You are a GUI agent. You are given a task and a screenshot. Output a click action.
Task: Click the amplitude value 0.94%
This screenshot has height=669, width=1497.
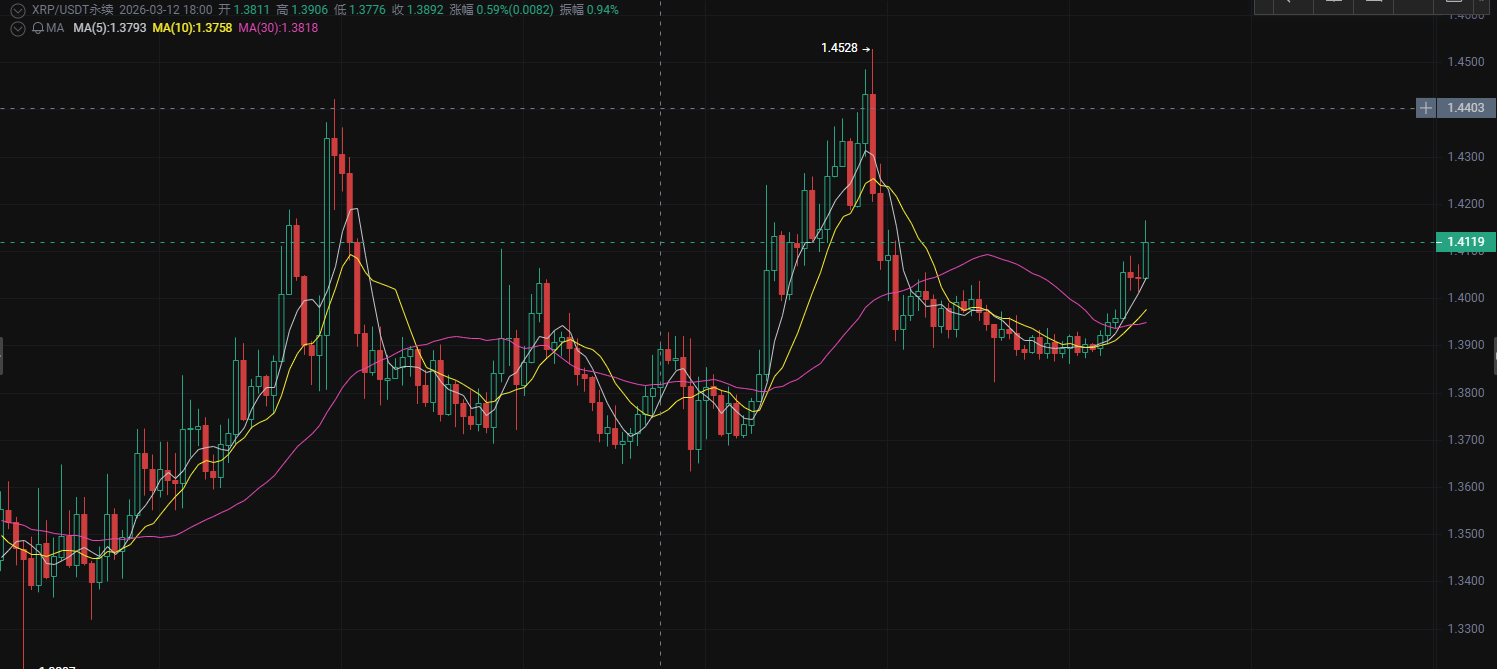click(x=602, y=10)
